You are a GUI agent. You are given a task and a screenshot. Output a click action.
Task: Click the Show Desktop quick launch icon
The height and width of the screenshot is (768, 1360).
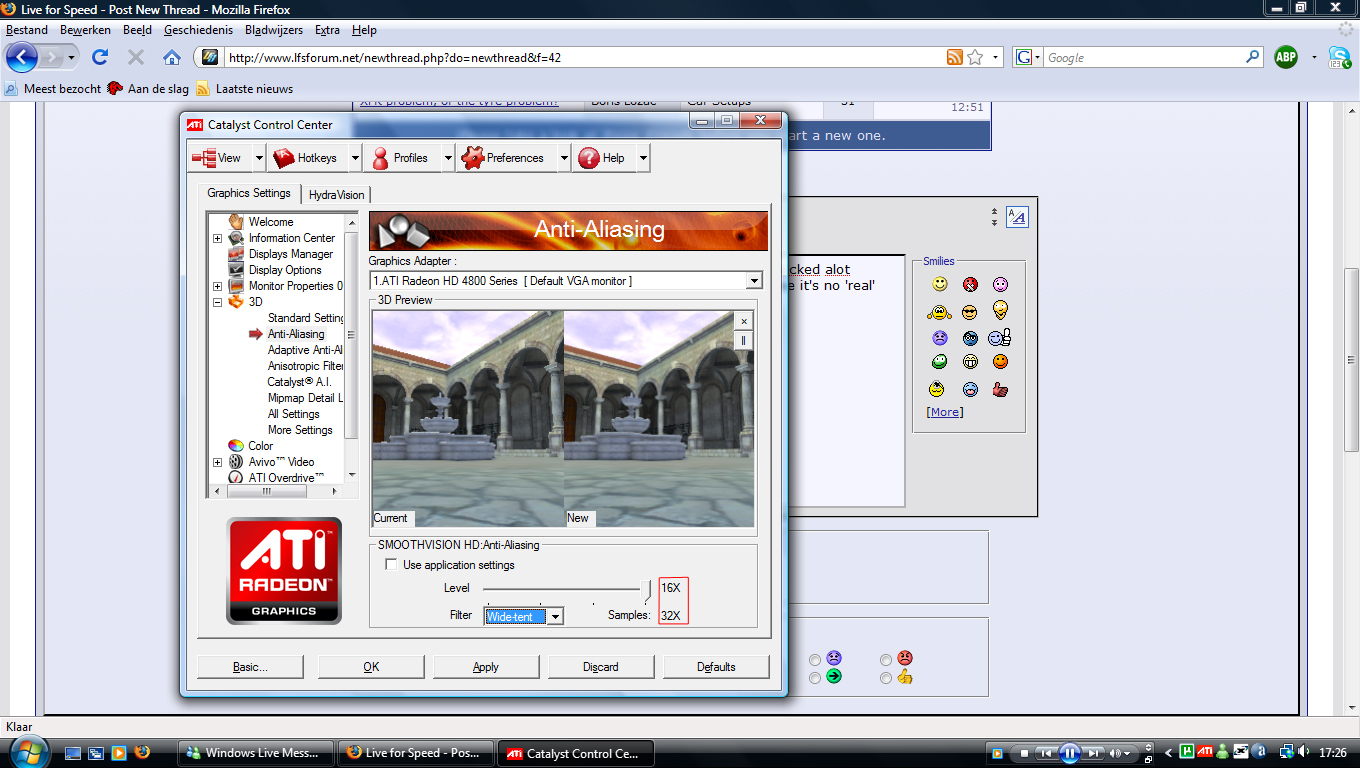[73, 752]
